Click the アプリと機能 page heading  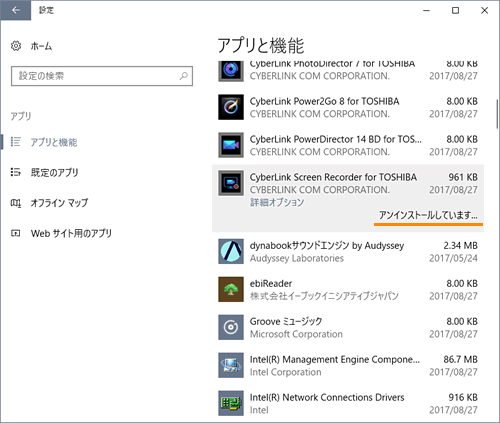tap(261, 45)
